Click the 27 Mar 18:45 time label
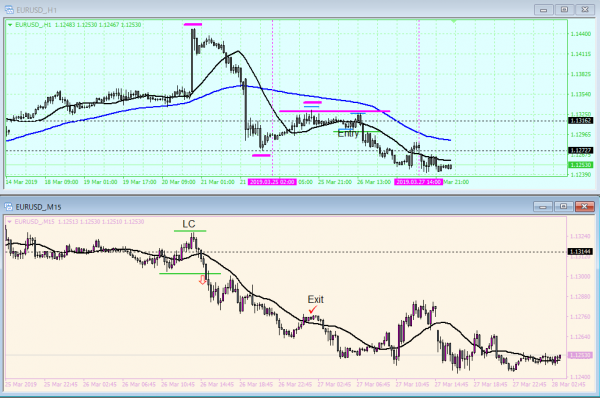600x398 pixels. (x=490, y=384)
